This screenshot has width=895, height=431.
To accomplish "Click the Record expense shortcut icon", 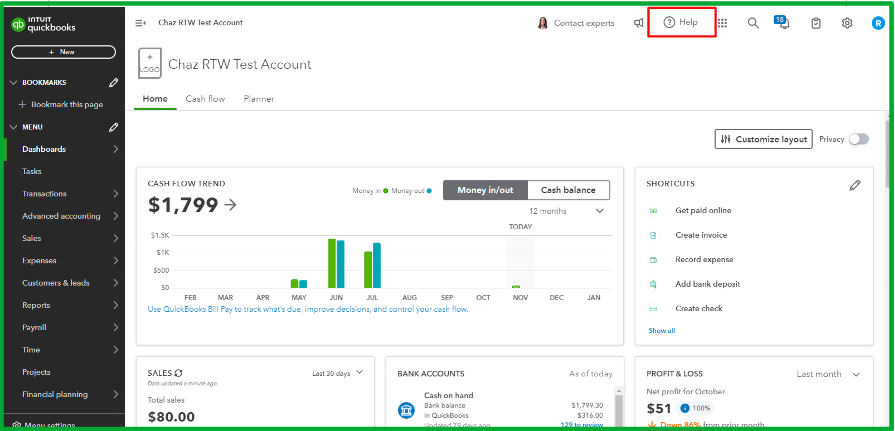I will coord(654,260).
